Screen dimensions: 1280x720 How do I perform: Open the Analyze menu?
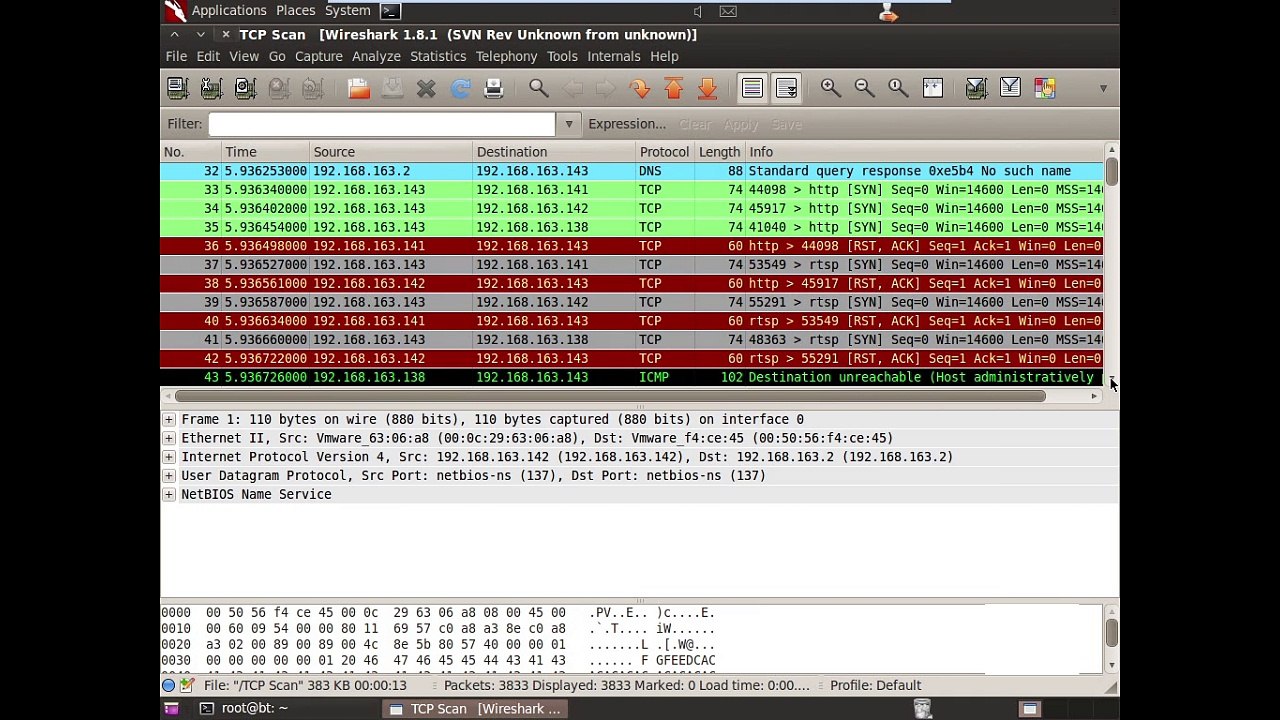click(376, 56)
